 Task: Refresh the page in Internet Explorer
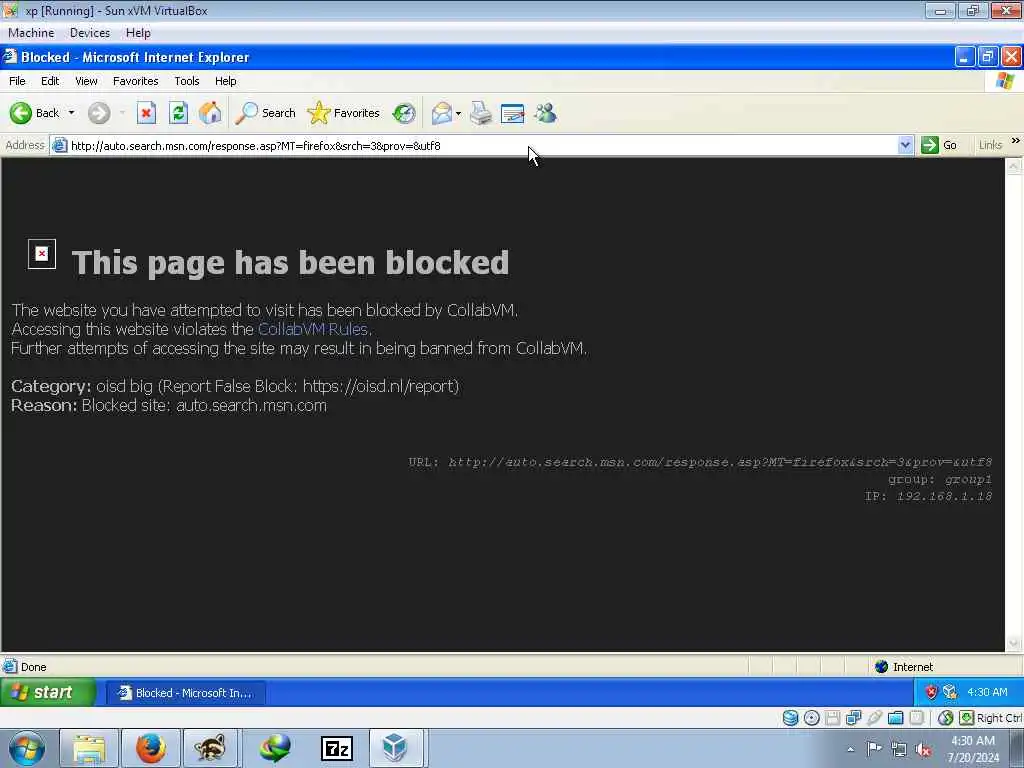tap(178, 113)
